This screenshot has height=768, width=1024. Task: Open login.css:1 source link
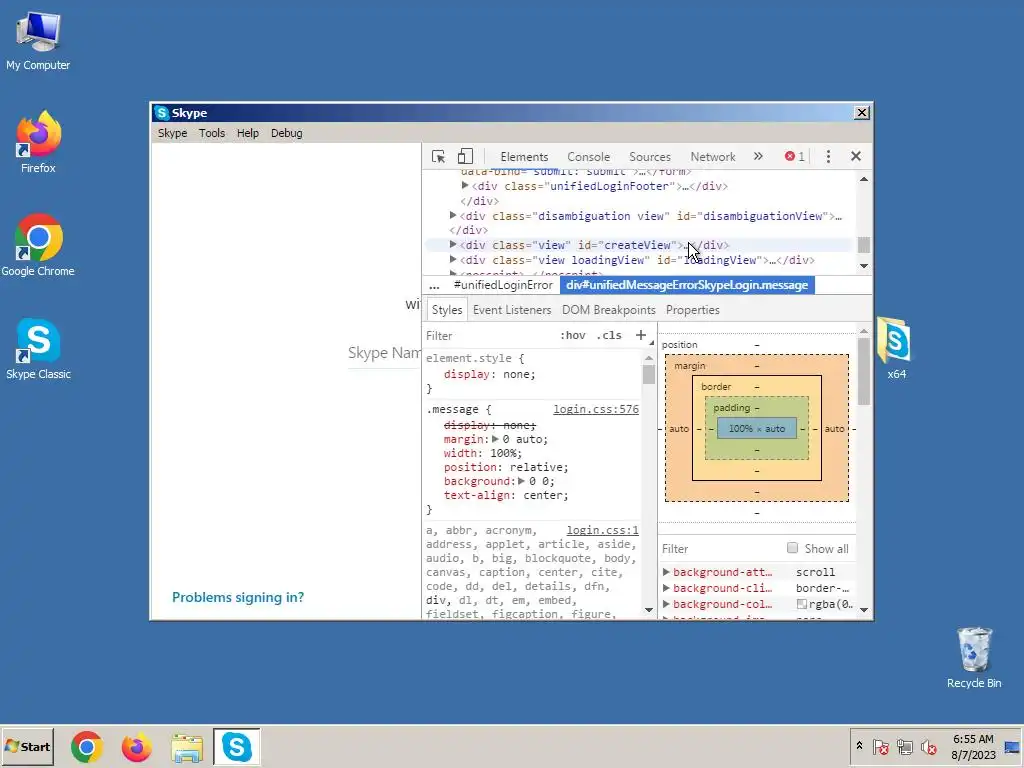tap(602, 530)
